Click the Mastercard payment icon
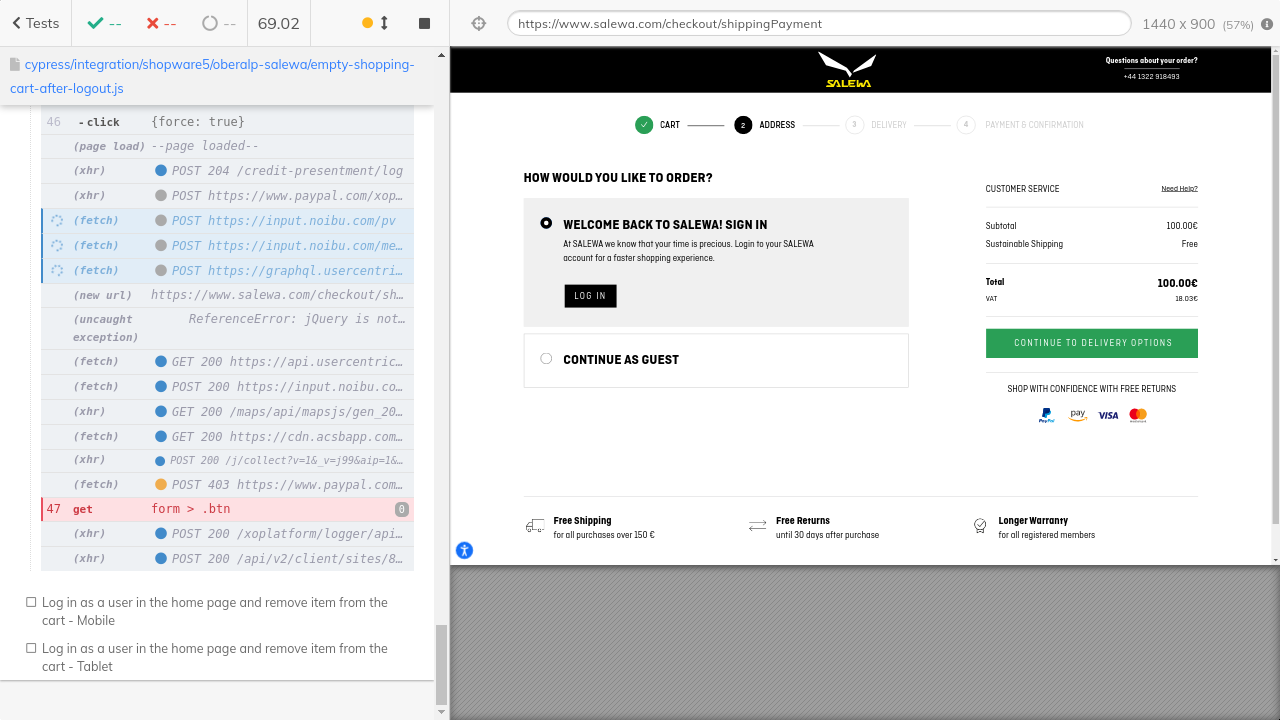This screenshot has width=1280, height=720. pyautogui.click(x=1138, y=415)
